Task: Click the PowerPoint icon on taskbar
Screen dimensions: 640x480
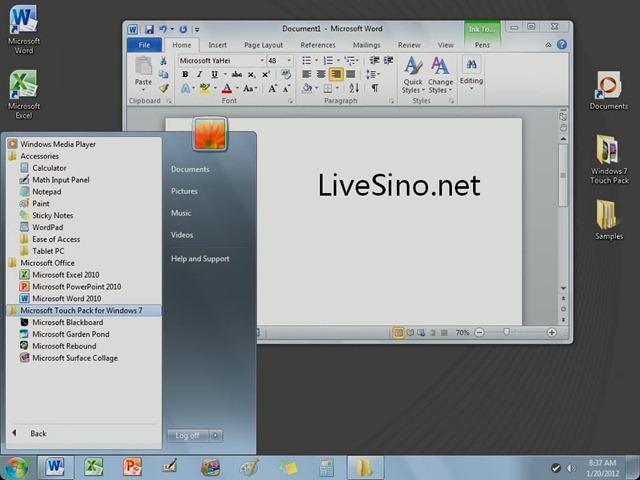Action: (133, 467)
